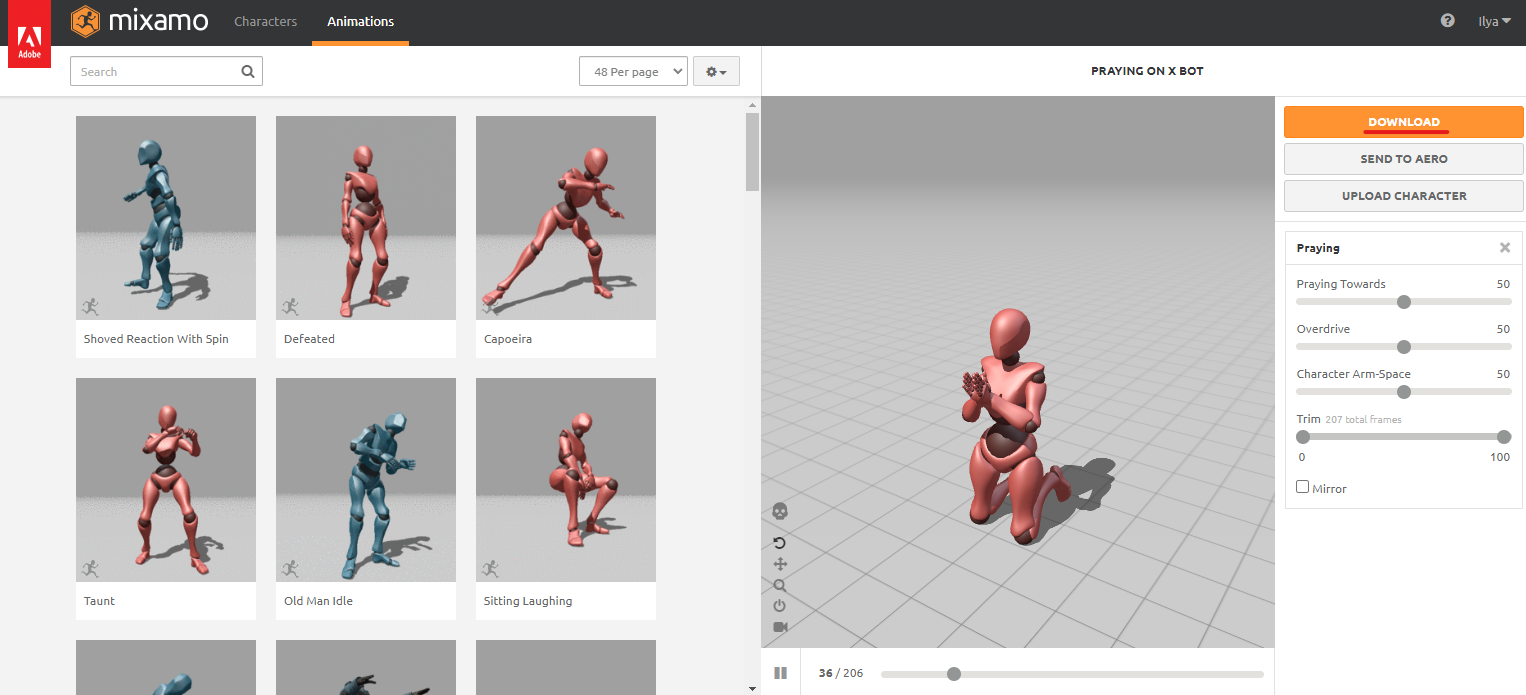Open the Mixamo home logo
The image size is (1526, 695).
click(139, 21)
